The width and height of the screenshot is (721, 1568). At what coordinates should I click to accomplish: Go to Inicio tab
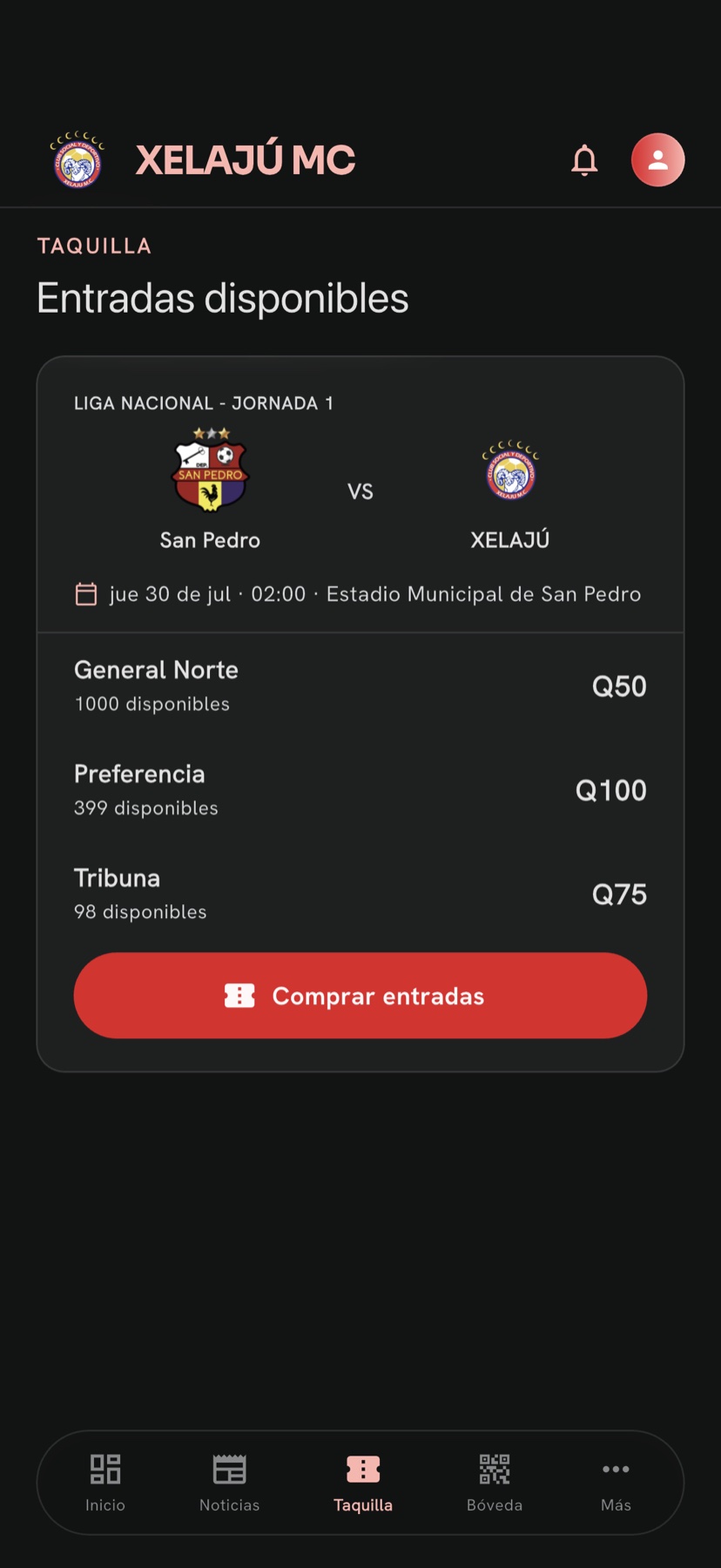105,1483
